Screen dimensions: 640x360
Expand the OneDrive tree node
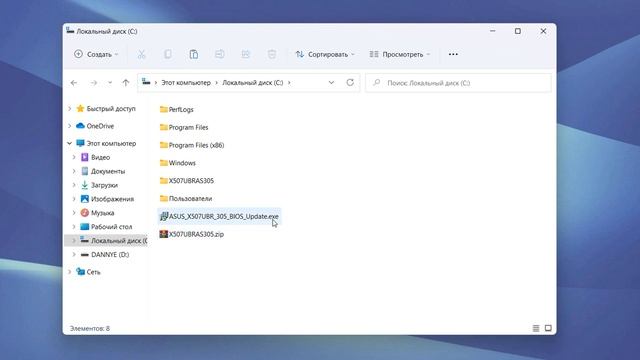(x=69, y=126)
